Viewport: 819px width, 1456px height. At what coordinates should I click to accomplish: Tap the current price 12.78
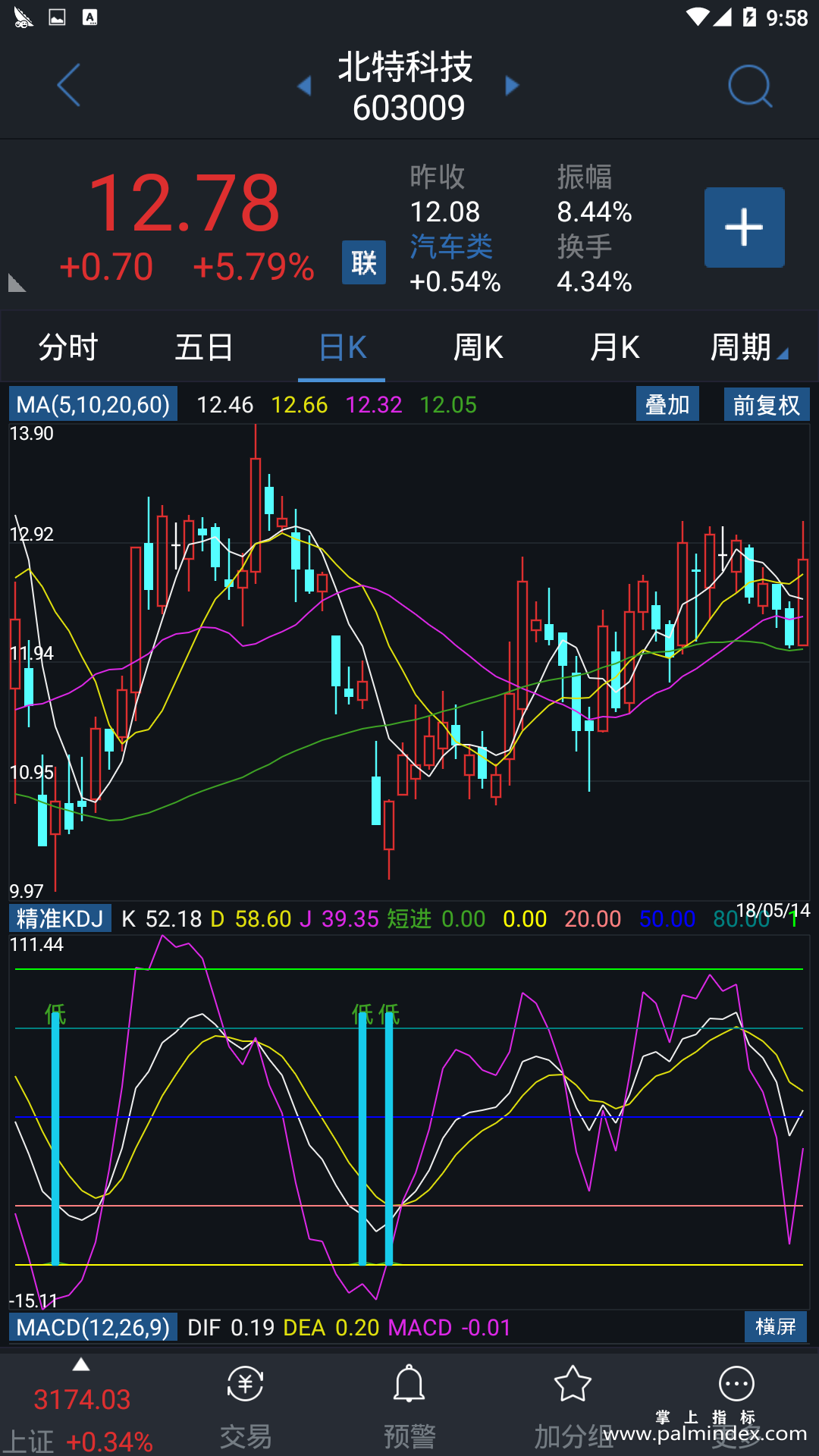184,202
